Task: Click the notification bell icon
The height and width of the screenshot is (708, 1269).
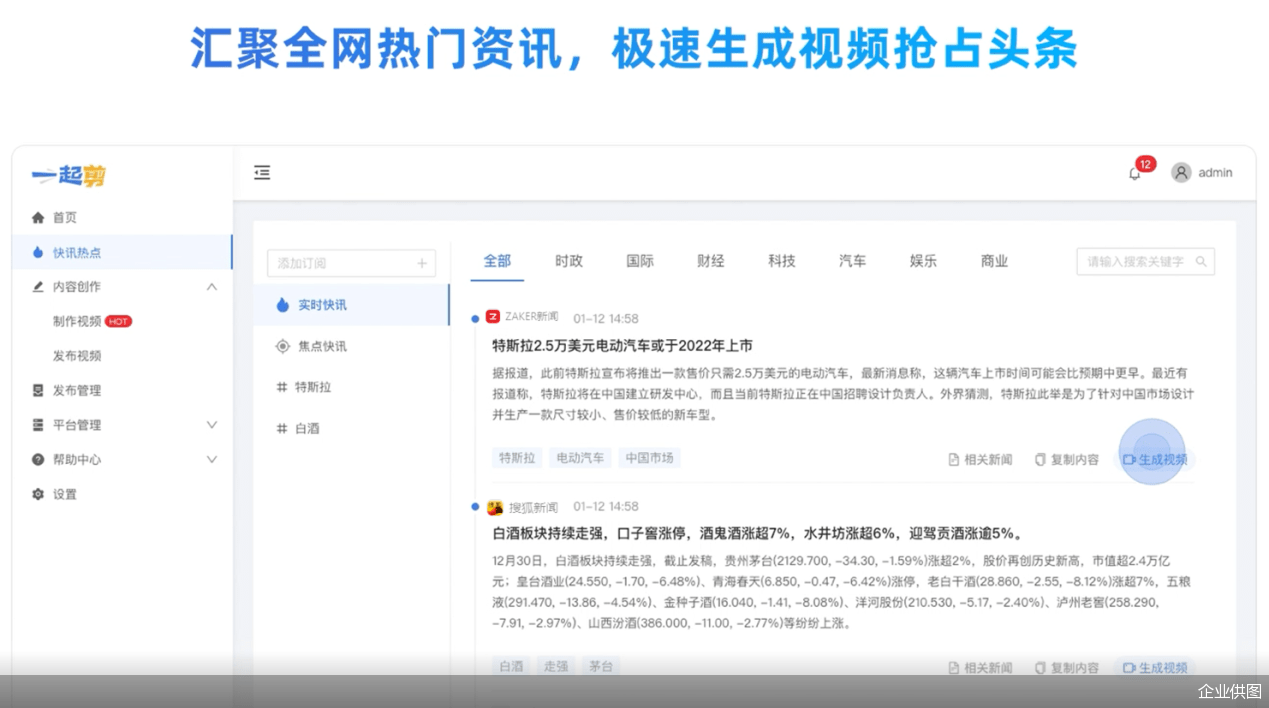Action: [x=1134, y=173]
